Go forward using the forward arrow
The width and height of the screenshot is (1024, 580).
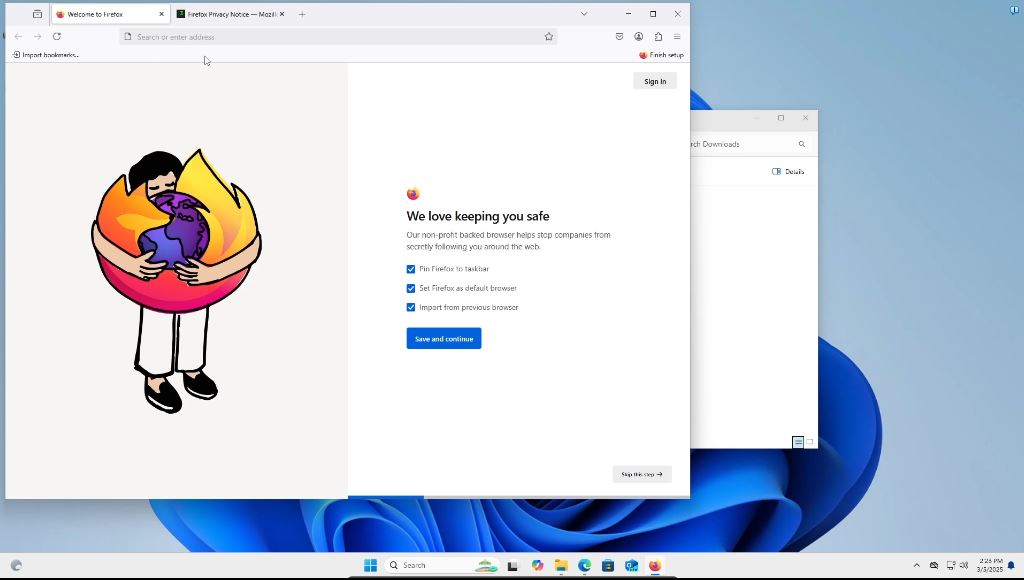pyautogui.click(x=37, y=37)
